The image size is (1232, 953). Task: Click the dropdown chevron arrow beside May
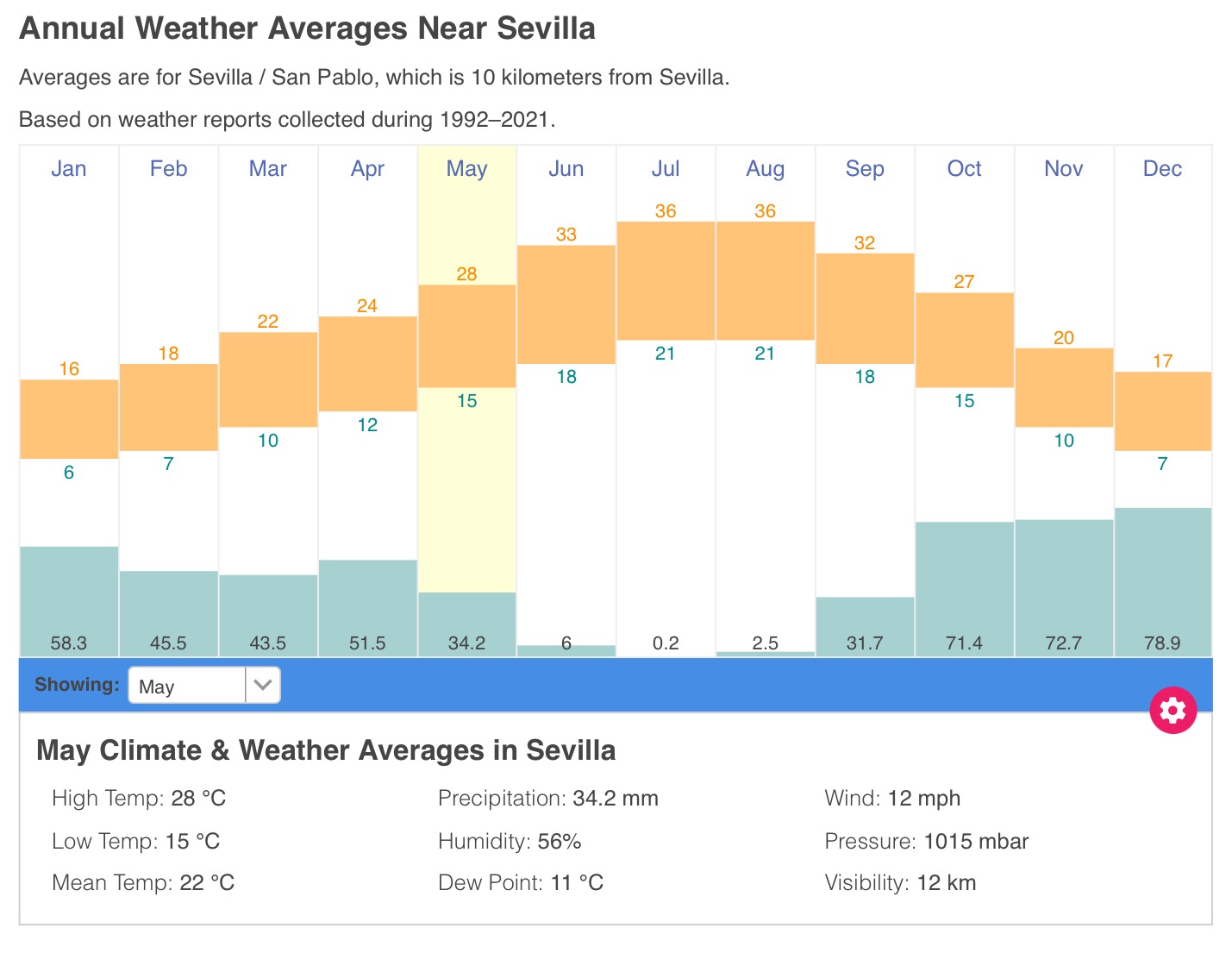263,686
